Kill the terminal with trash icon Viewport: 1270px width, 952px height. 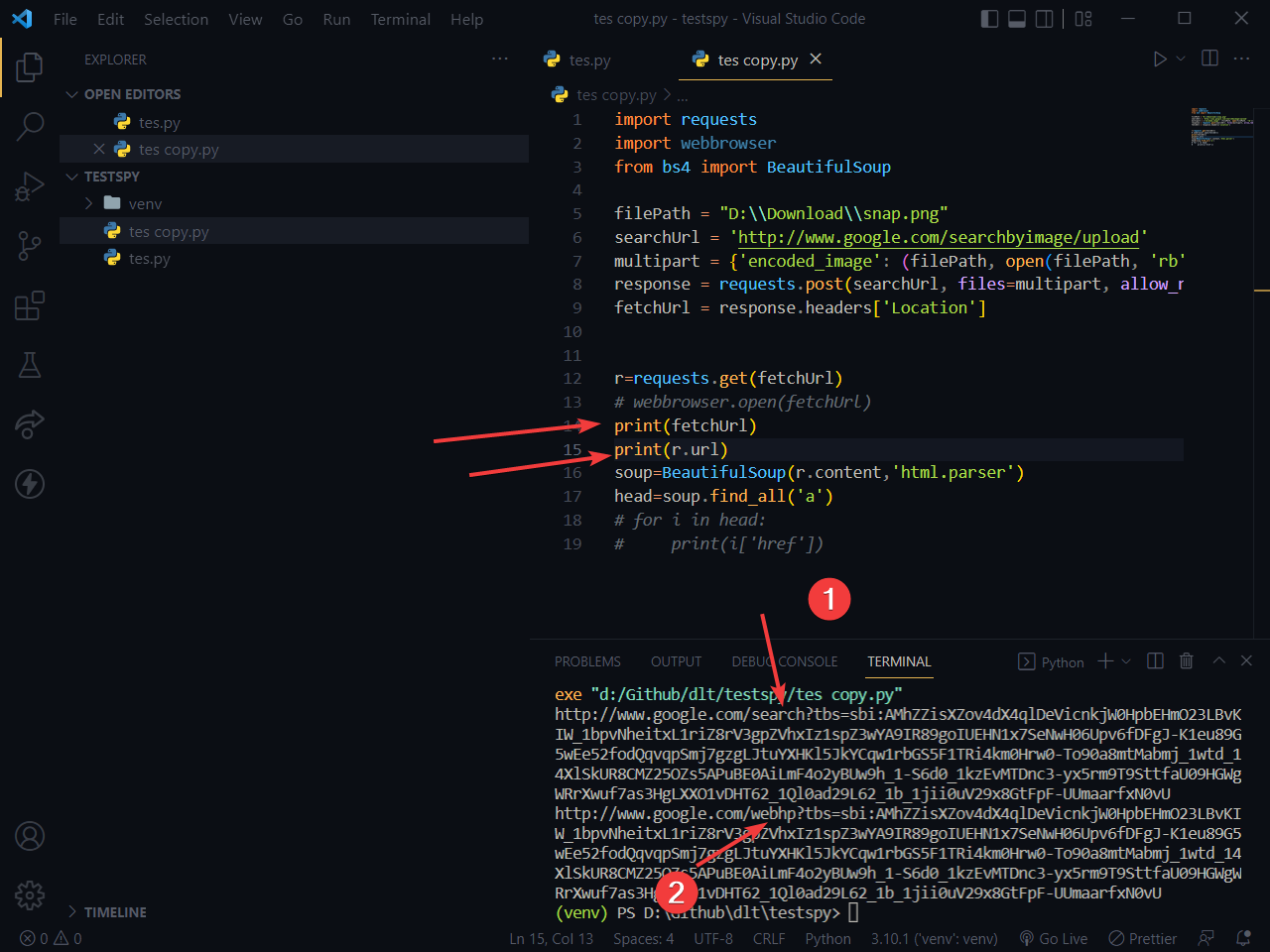[1186, 660]
